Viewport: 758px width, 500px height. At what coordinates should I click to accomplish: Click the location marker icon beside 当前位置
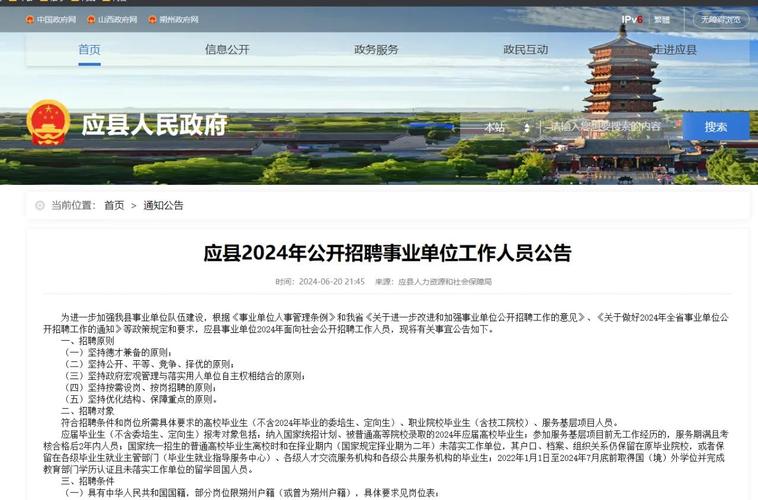(40, 206)
